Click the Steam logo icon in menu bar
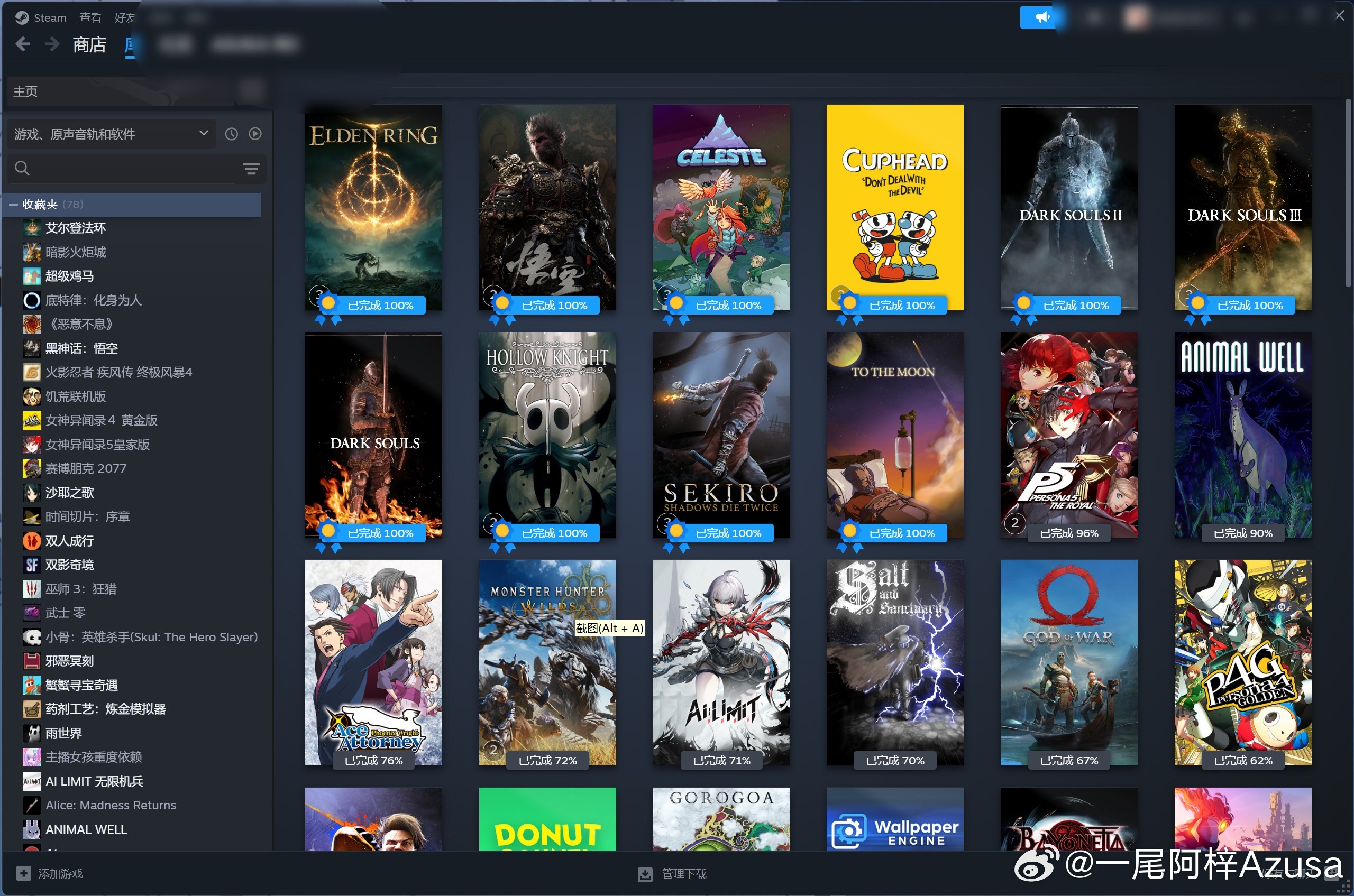 (x=22, y=18)
